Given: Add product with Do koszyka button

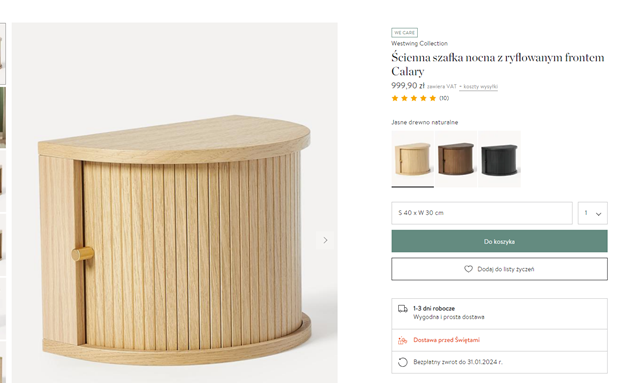Looking at the screenshot, I should pos(499,241).
